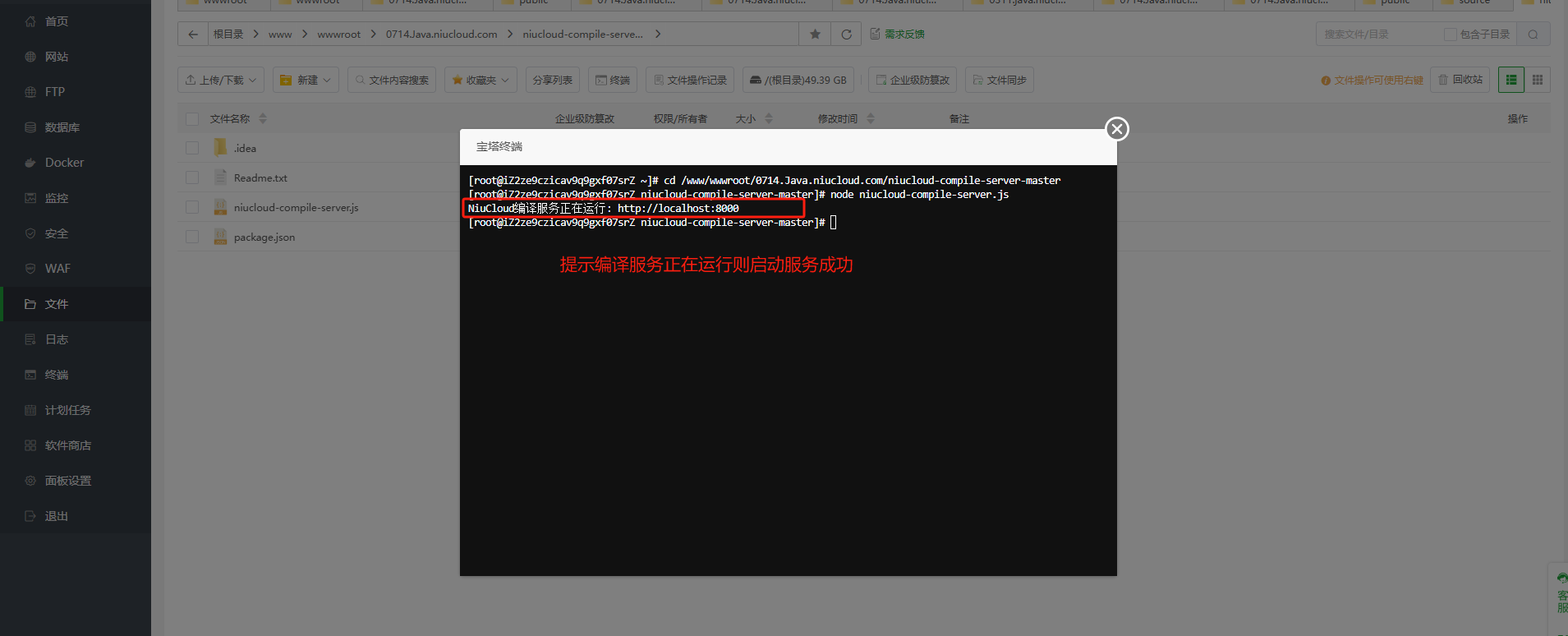Close the 宝塔终端 terminal dialog
Viewport: 1568px width, 636px height.
point(1116,129)
